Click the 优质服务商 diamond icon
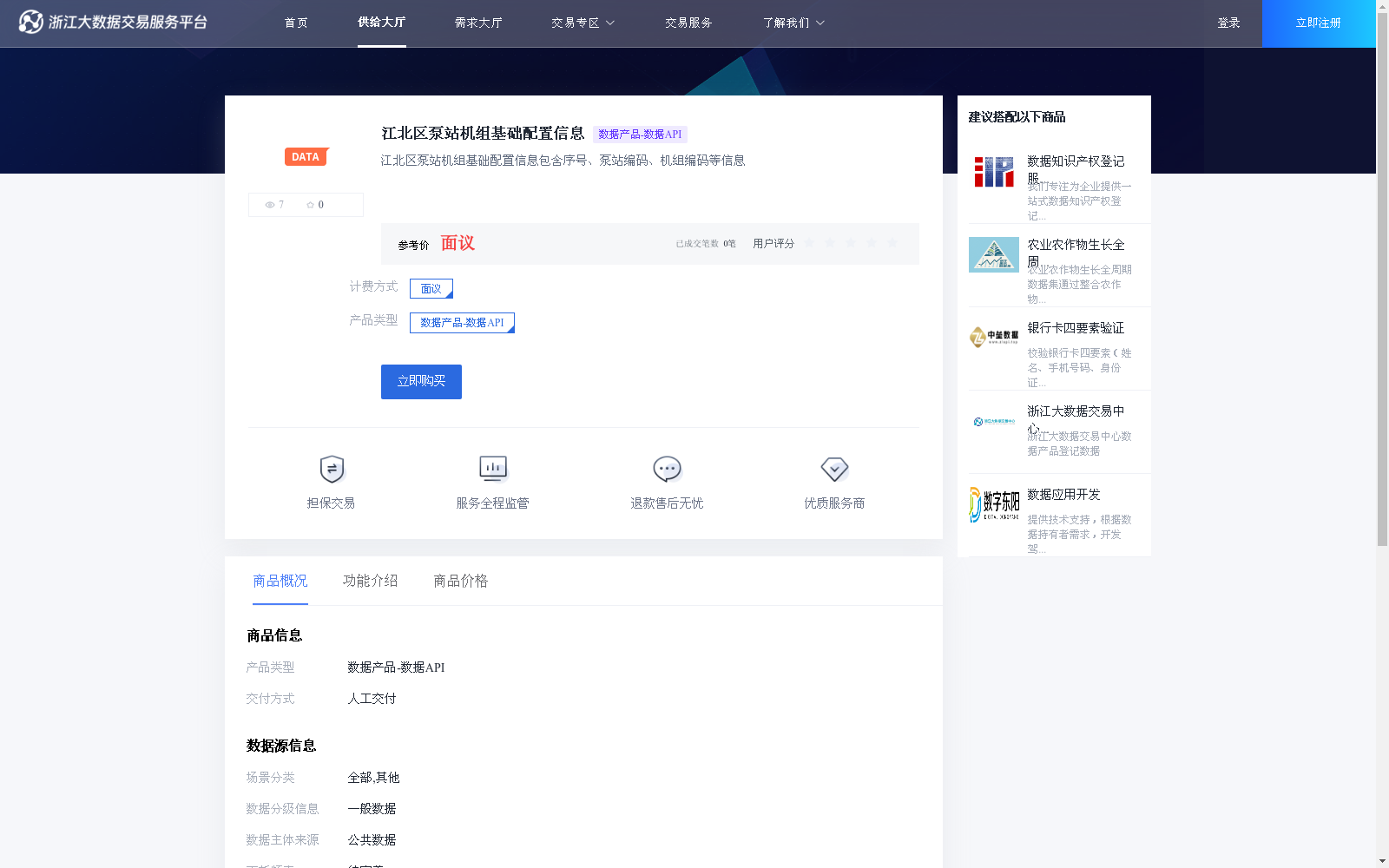The height and width of the screenshot is (868, 1389). pyautogui.click(x=834, y=469)
